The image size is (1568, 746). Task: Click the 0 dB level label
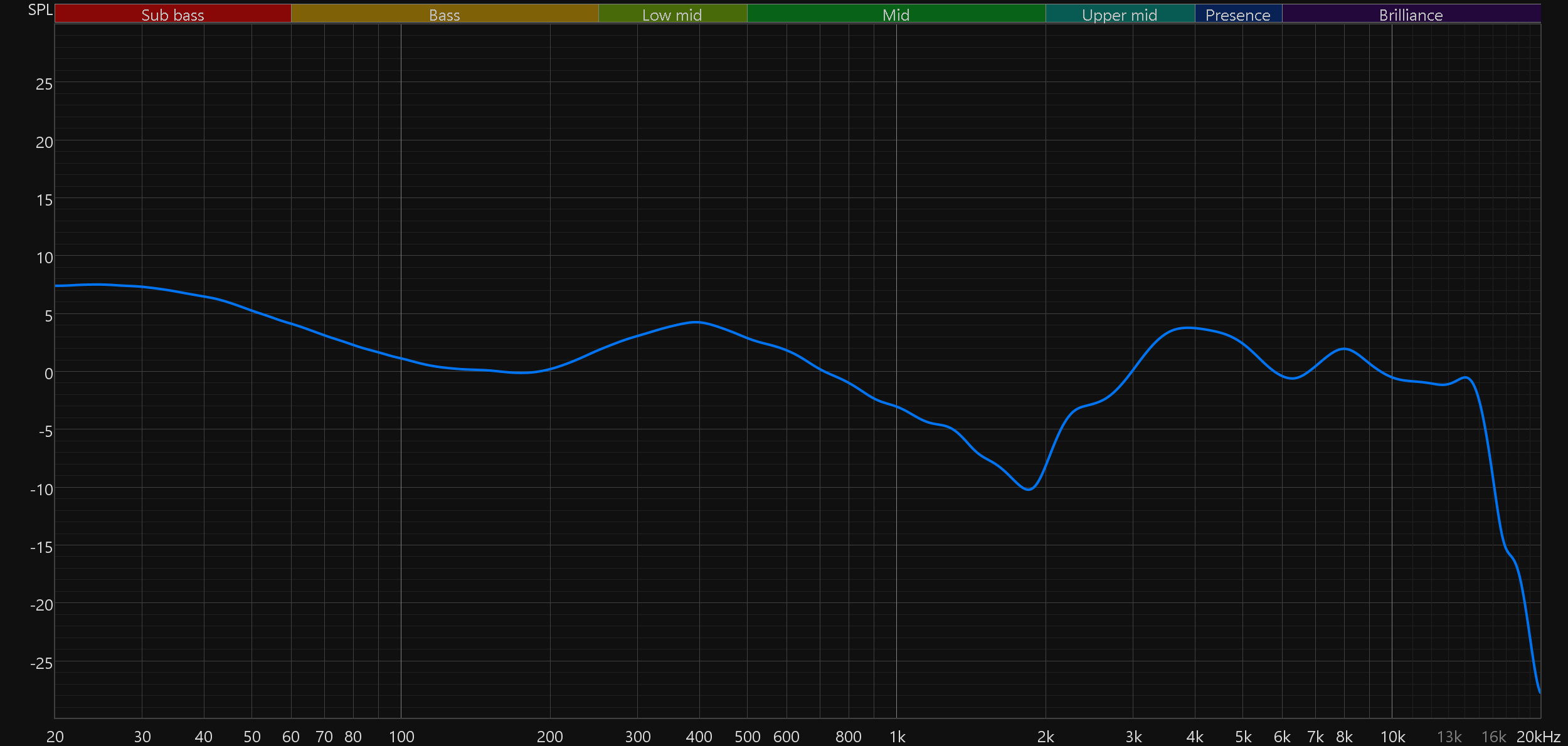click(x=48, y=374)
